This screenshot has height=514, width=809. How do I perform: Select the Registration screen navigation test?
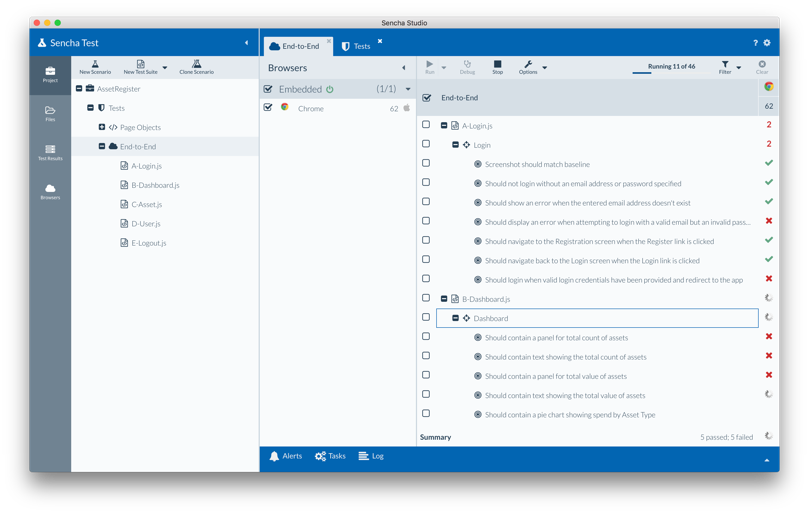599,241
